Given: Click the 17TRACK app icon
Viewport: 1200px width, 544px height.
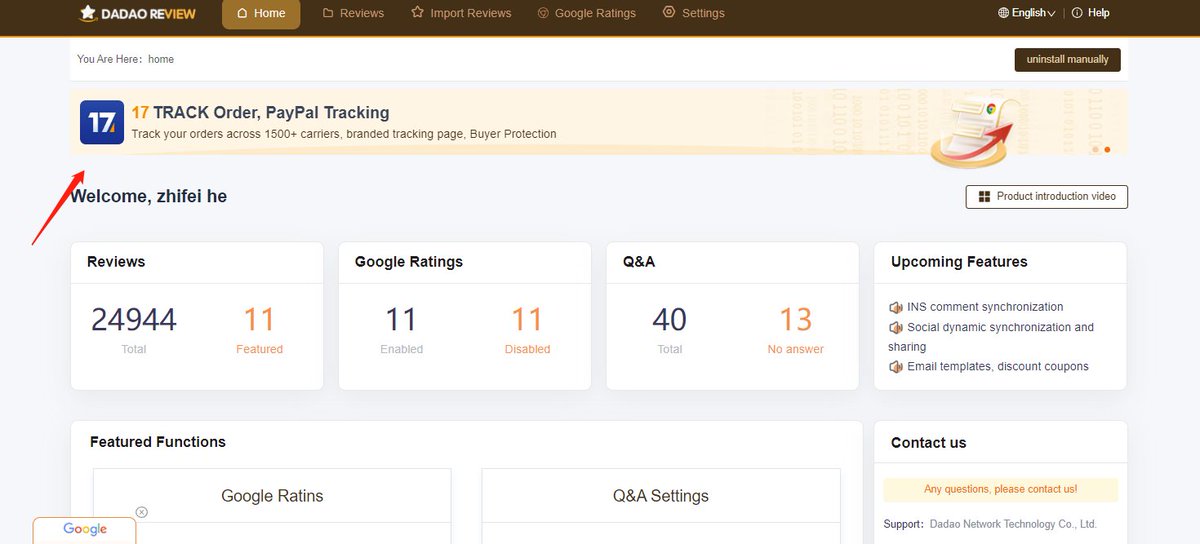Looking at the screenshot, I should pos(102,122).
